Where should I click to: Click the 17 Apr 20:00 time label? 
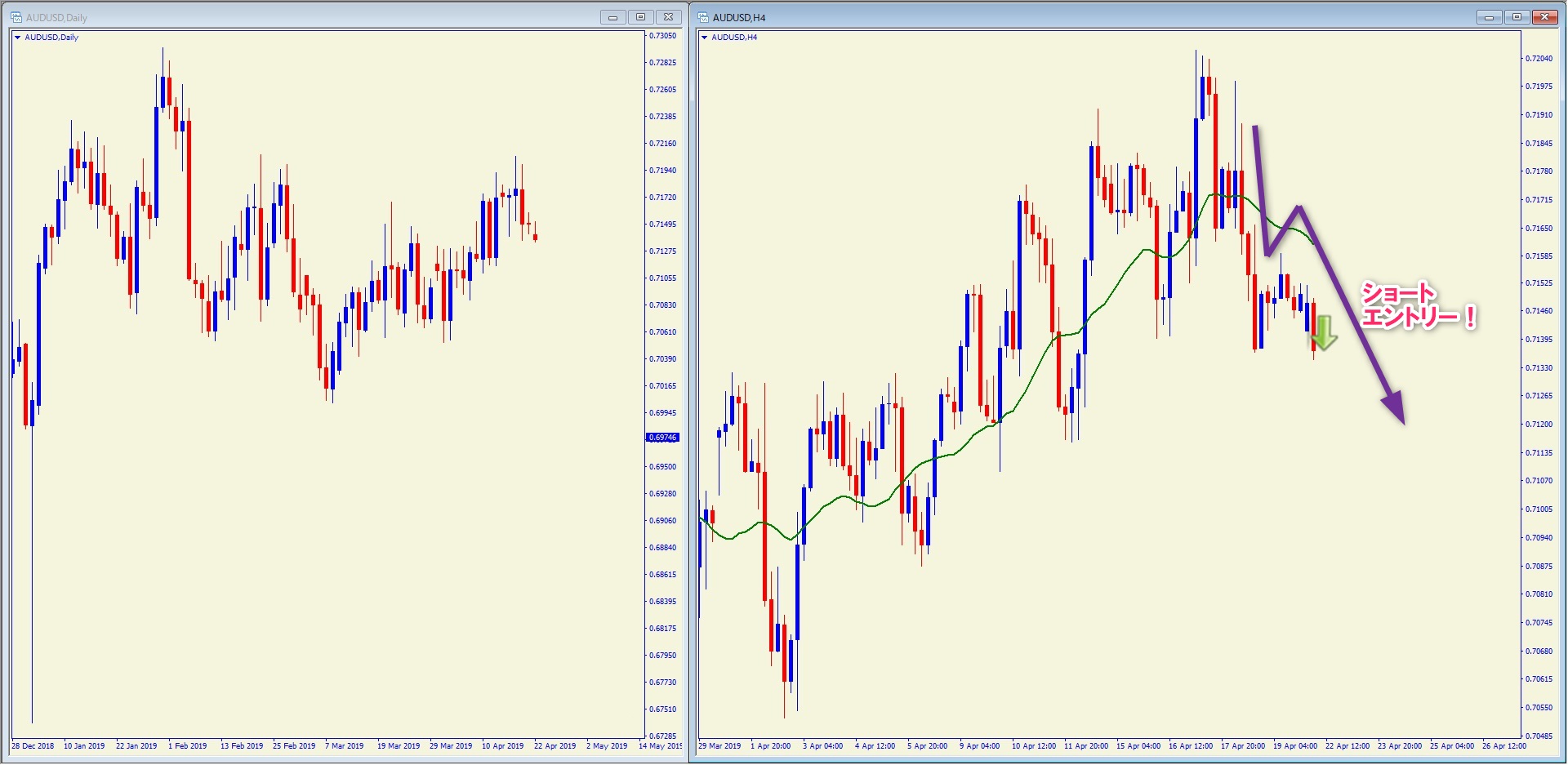1243,746
